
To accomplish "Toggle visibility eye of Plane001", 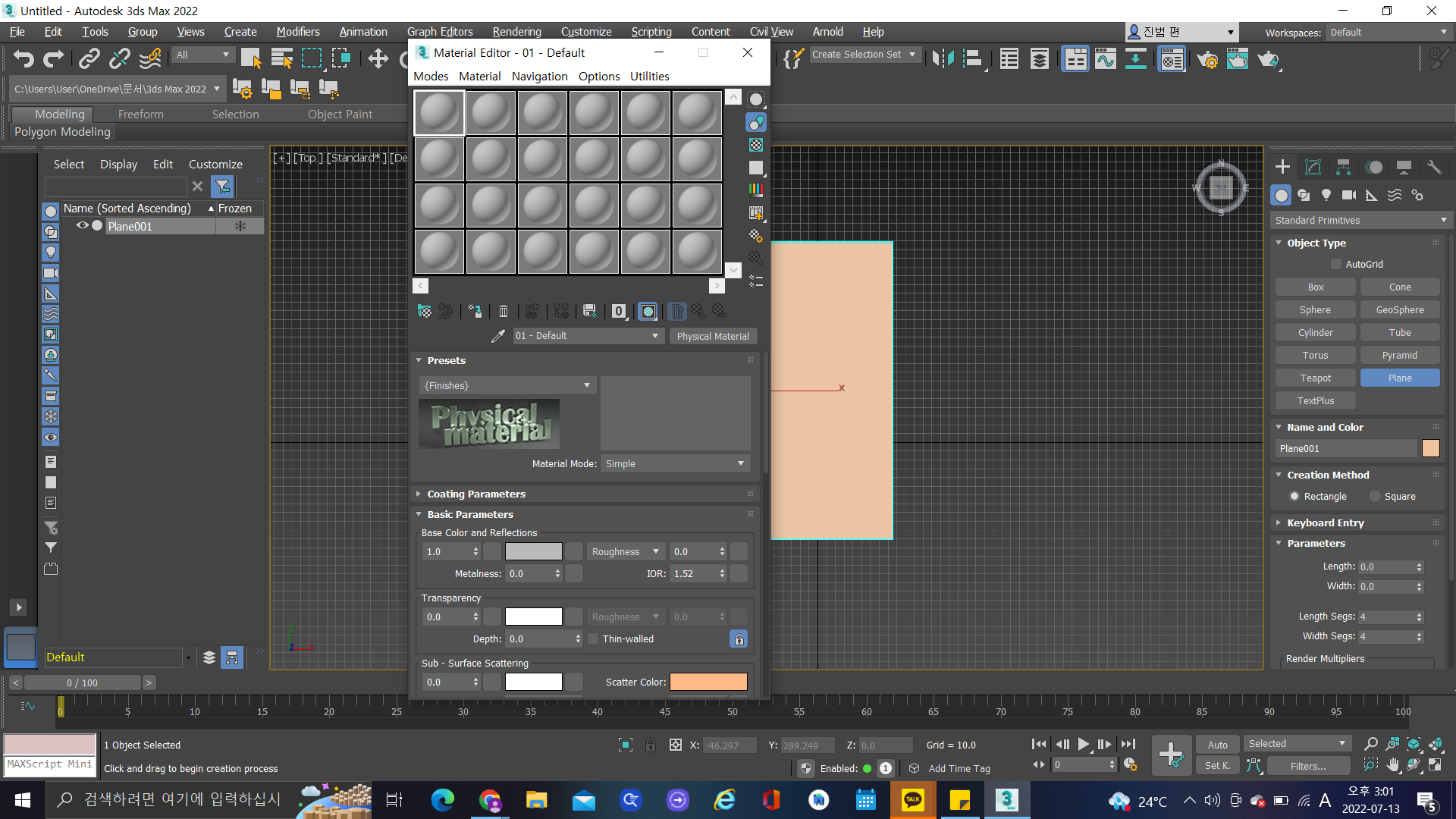I will coord(82,226).
